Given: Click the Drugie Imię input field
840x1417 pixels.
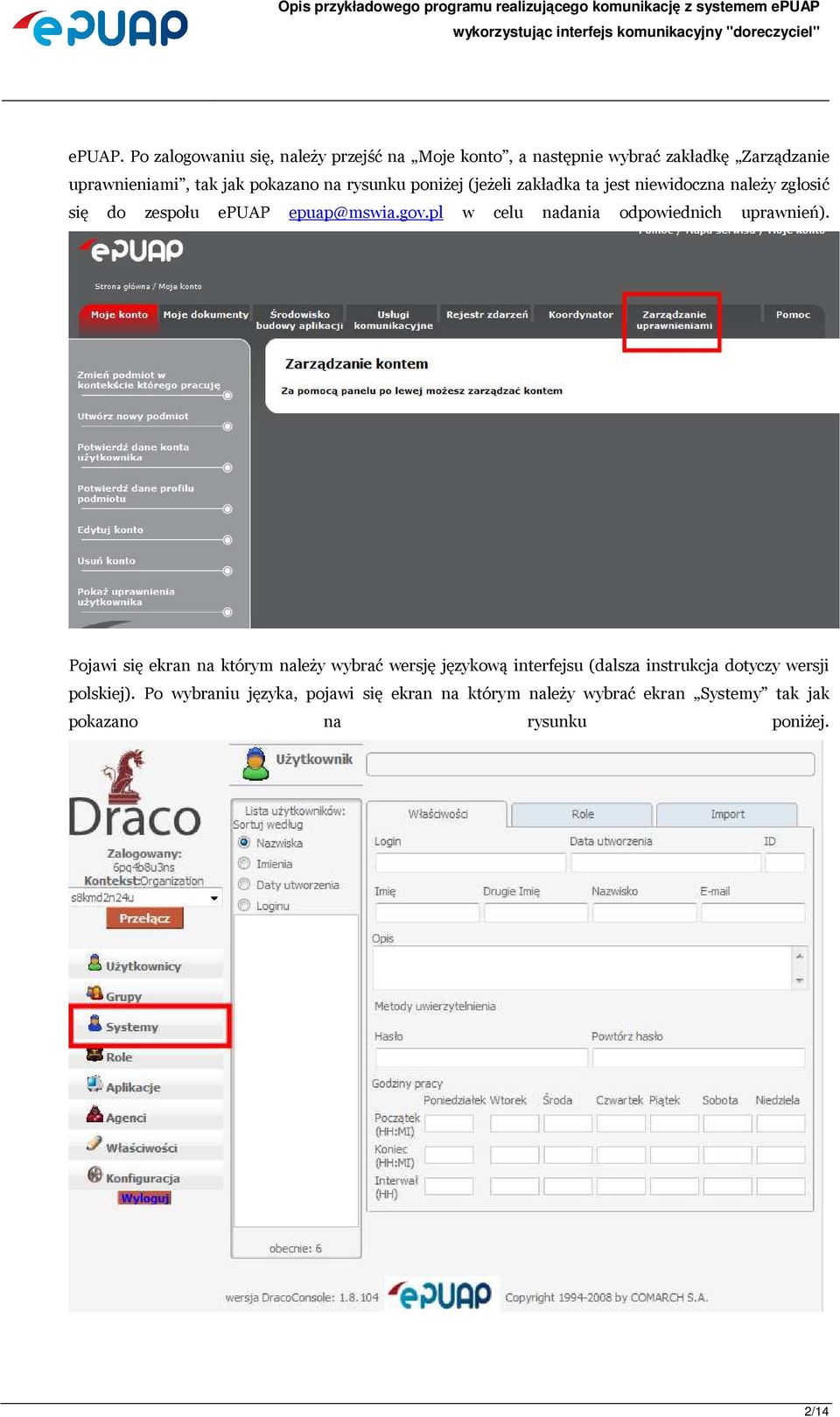Looking at the screenshot, I should (x=535, y=913).
